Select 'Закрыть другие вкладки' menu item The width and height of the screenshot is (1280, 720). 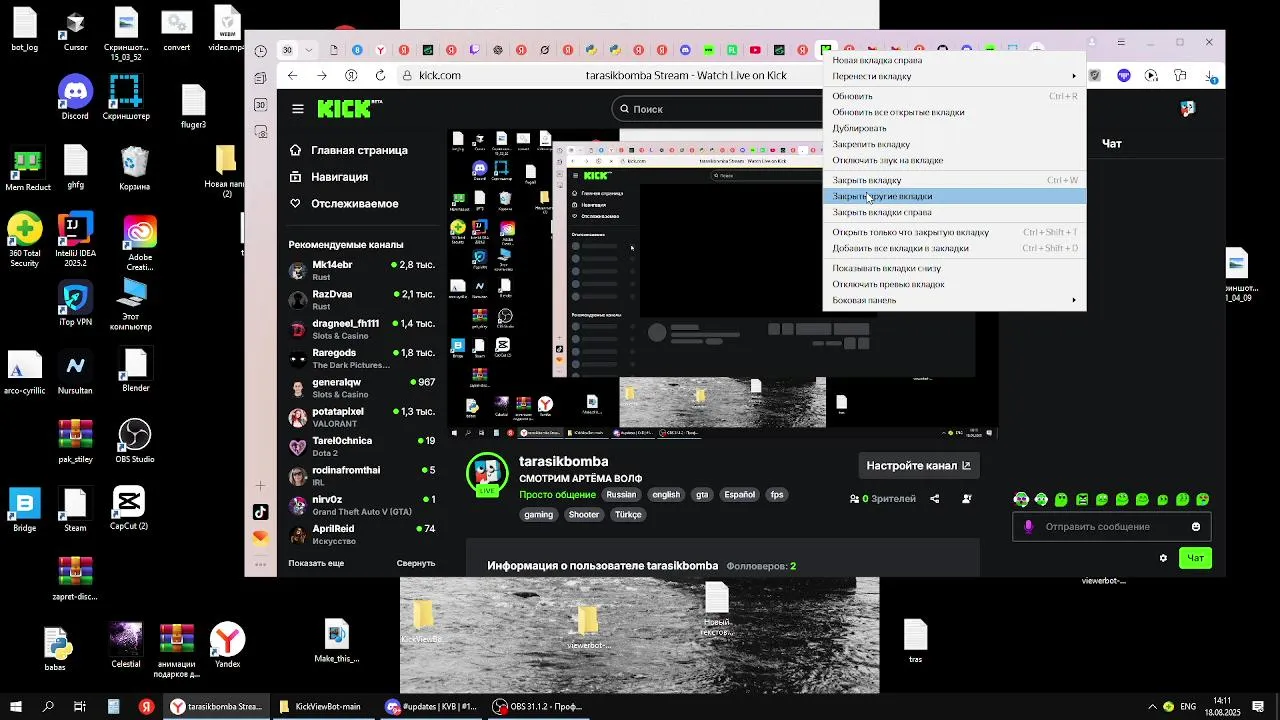point(954,196)
